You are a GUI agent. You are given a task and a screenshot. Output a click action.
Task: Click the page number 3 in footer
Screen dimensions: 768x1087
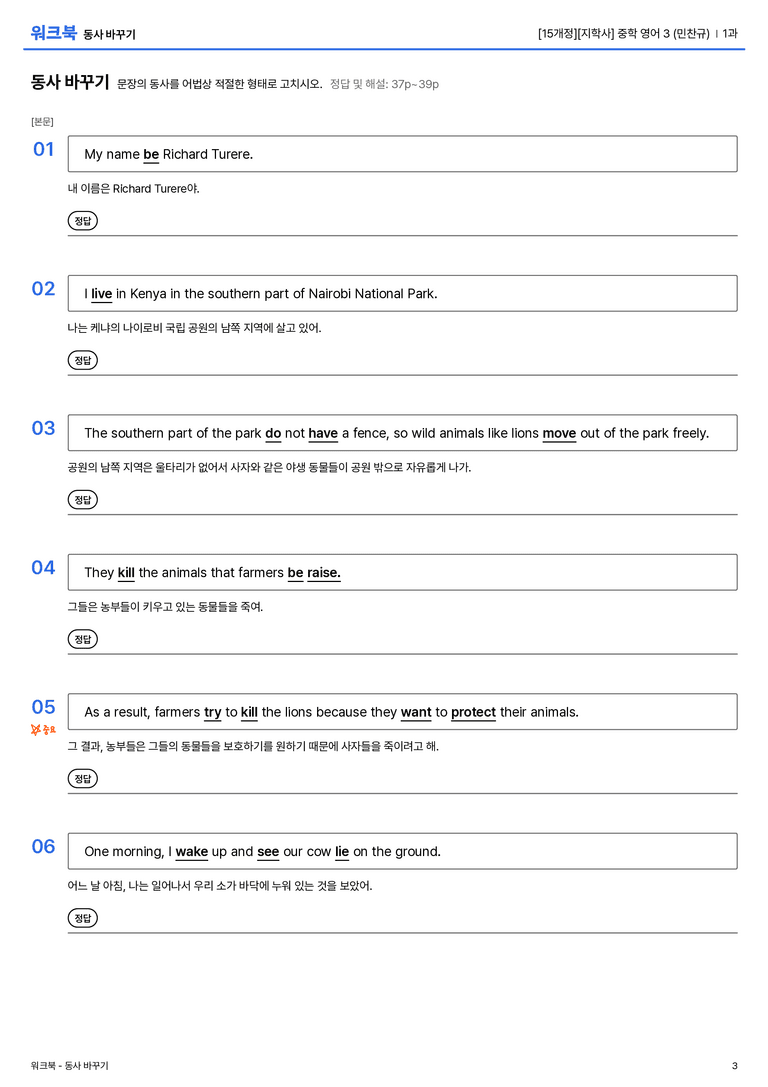(x=735, y=1066)
